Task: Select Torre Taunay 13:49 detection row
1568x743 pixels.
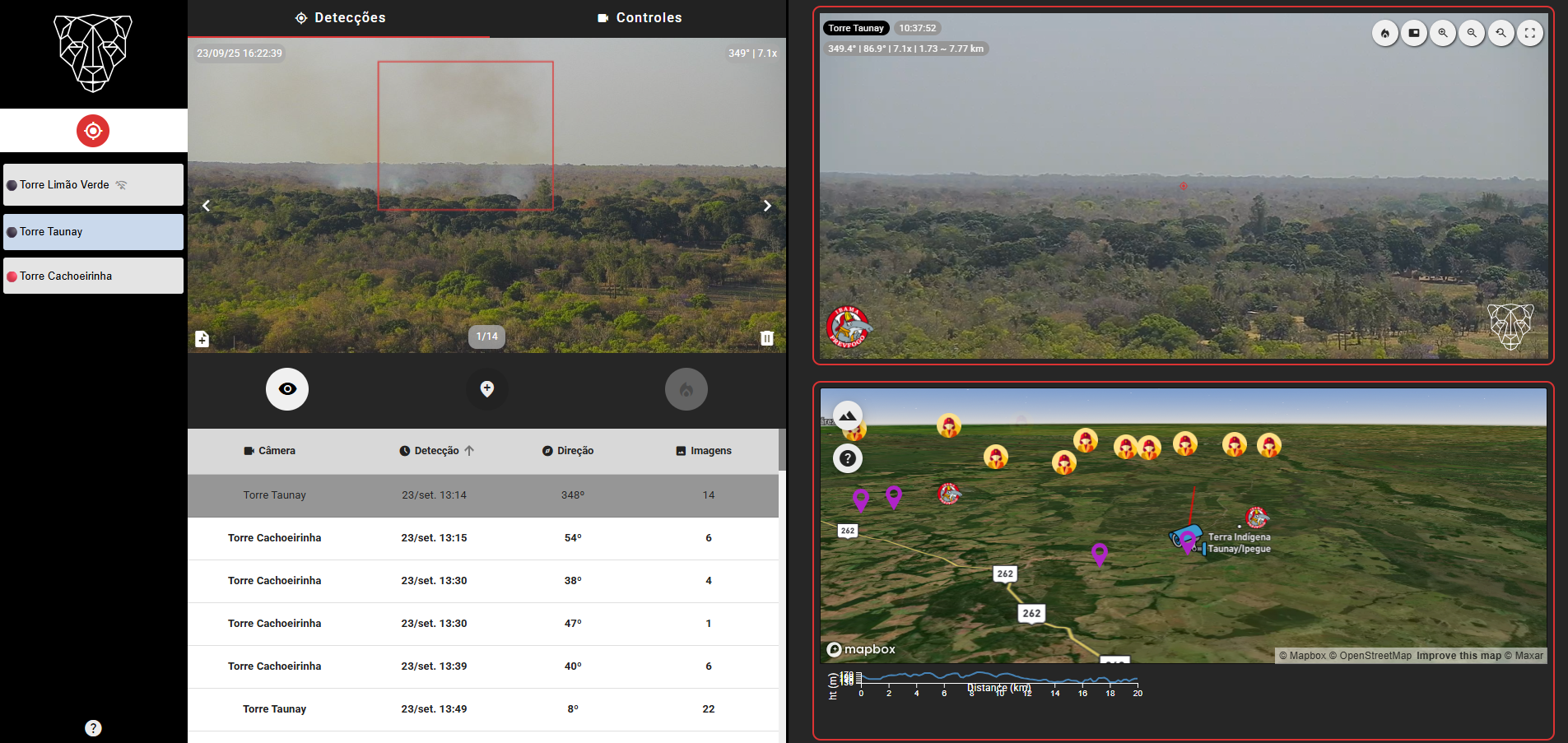Action: [483, 709]
